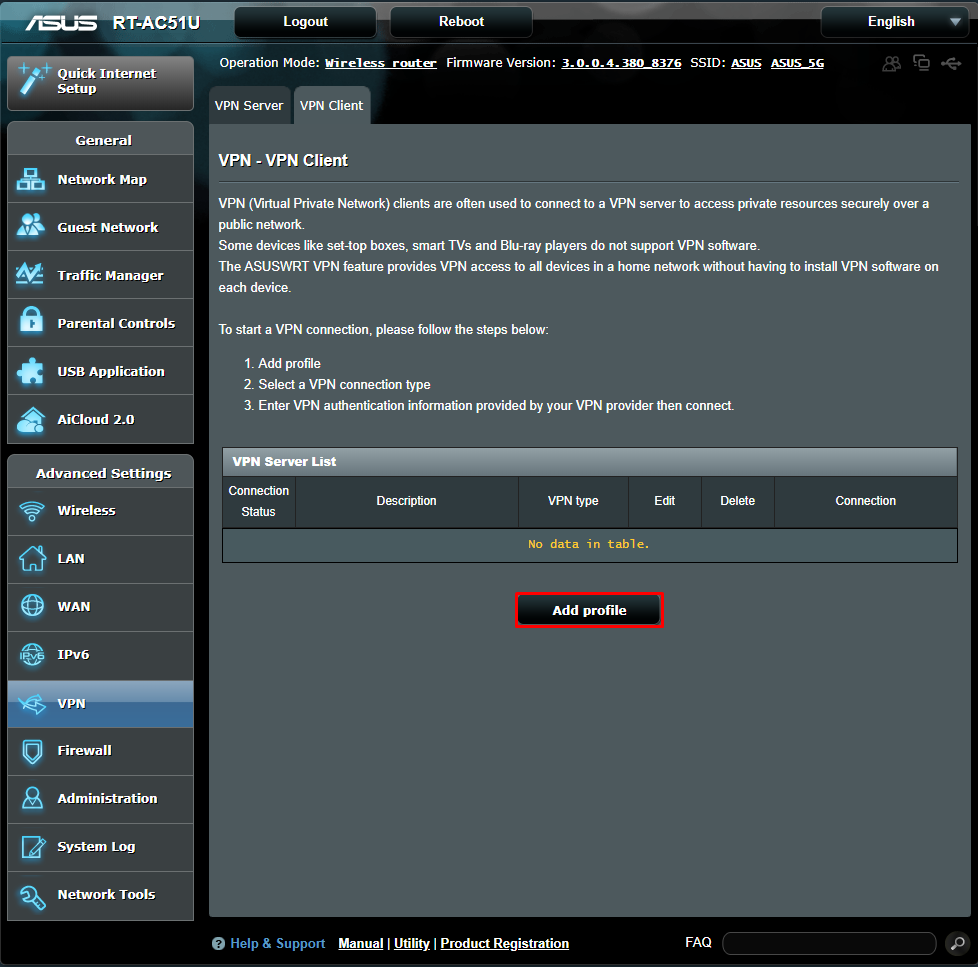Open the firmware version link
Viewport: 978px width, 967px height.
(621, 63)
